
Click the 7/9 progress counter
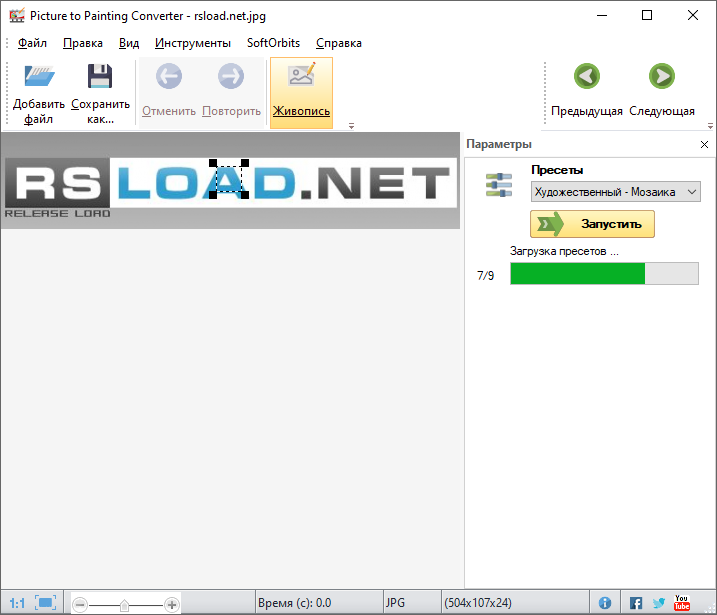(486, 276)
